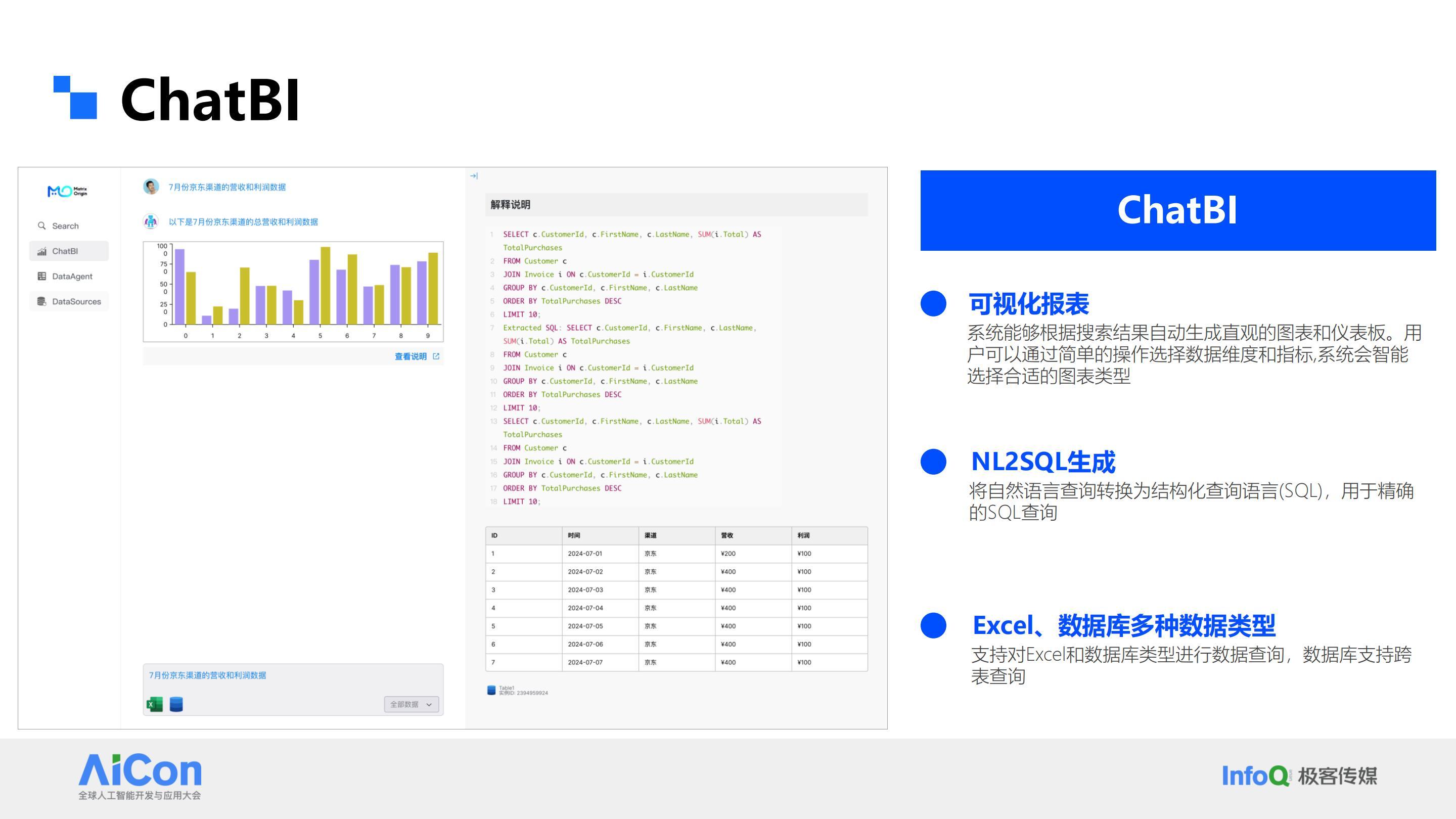Click the NL2SQL生成 heading
Screen dimensions: 1456x819
click(x=1043, y=462)
